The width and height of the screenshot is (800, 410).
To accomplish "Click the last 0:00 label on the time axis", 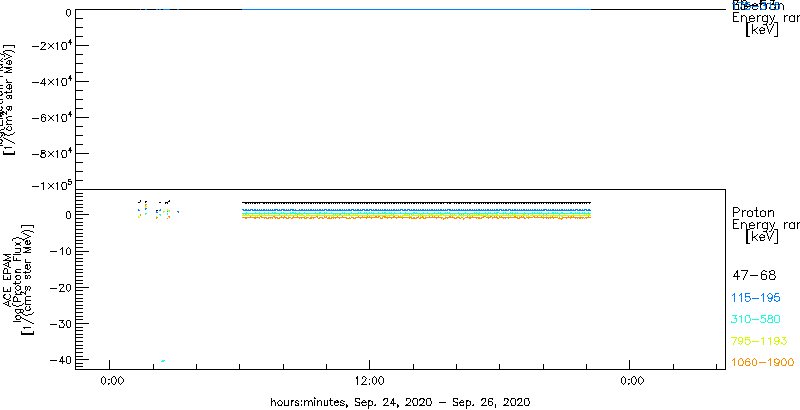I will pos(630,381).
